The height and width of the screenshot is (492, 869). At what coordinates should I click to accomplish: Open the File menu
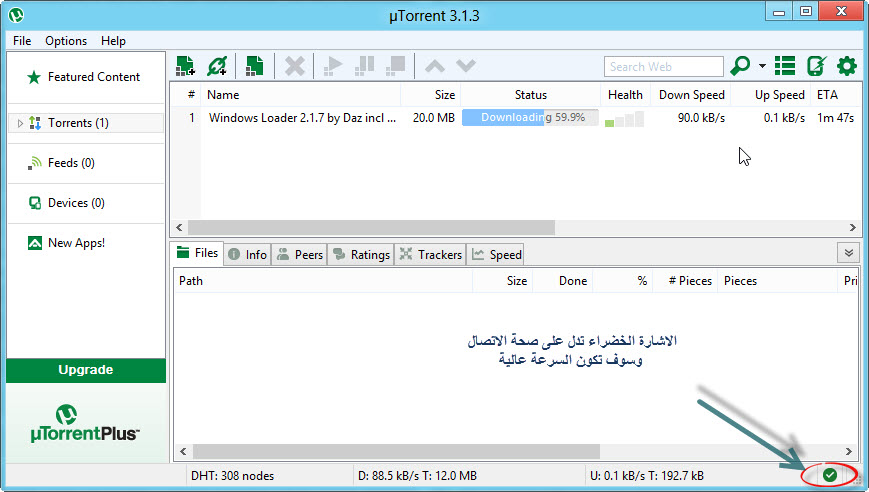pyautogui.click(x=22, y=41)
